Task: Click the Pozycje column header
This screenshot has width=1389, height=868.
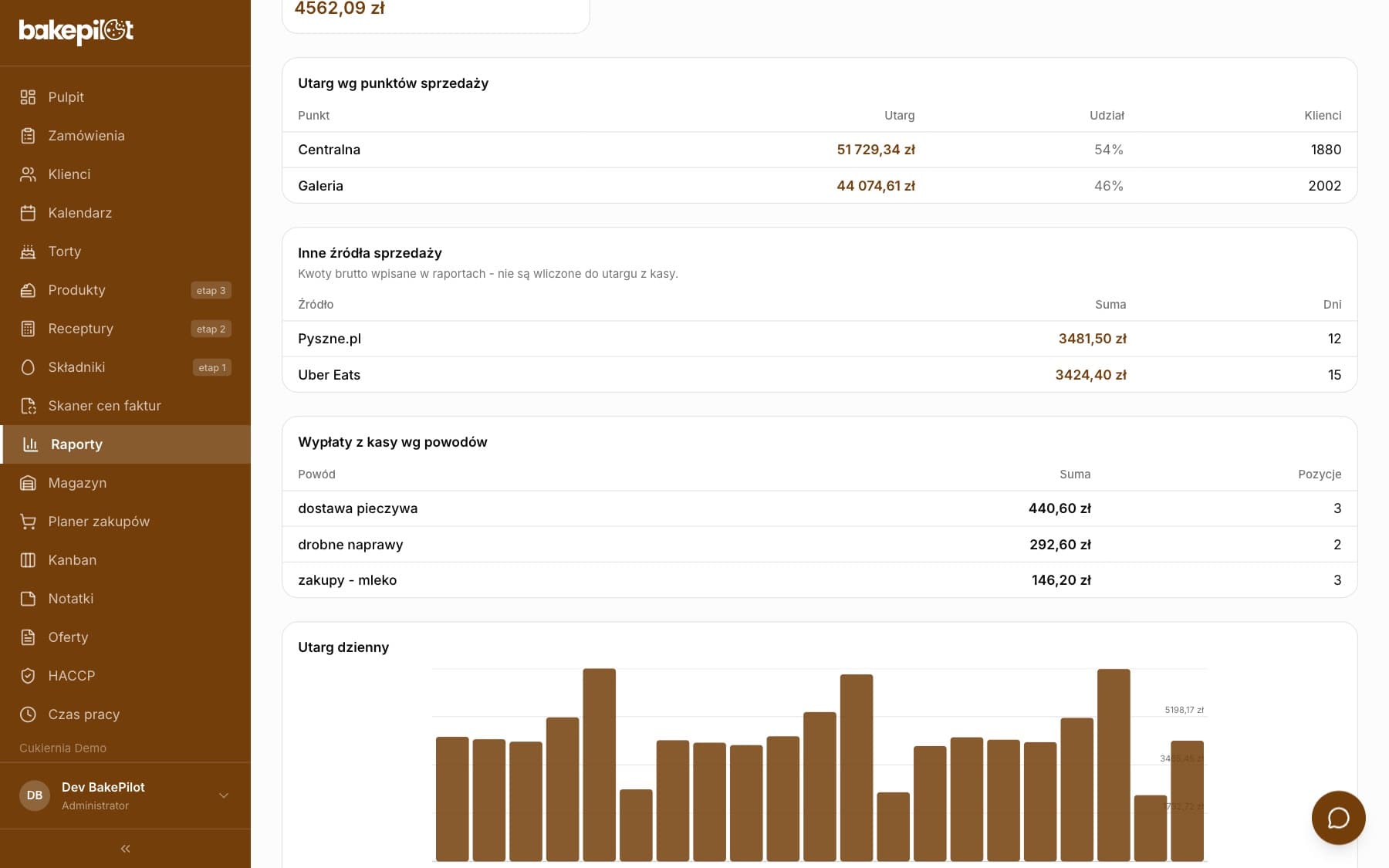Action: [x=1320, y=474]
